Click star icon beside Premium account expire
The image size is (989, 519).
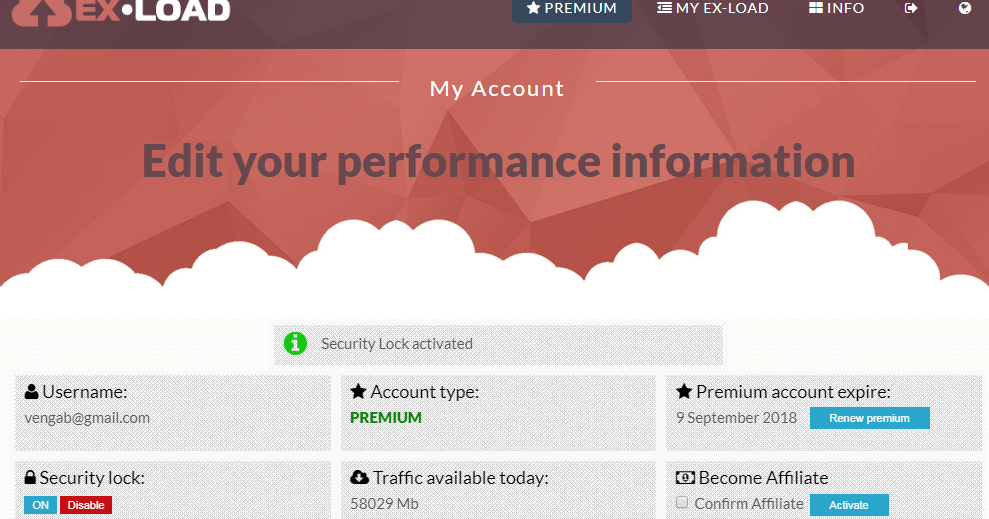(x=684, y=392)
